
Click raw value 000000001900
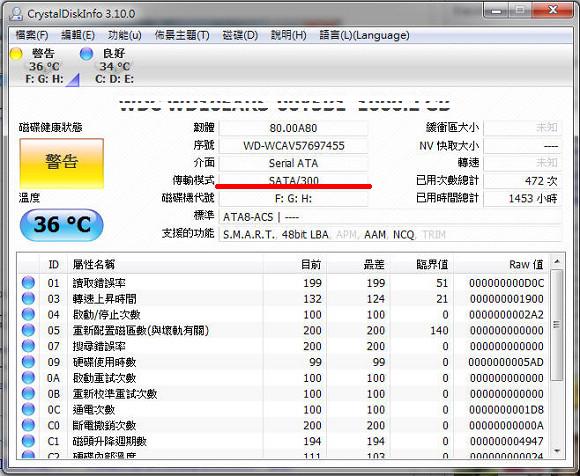point(506,299)
